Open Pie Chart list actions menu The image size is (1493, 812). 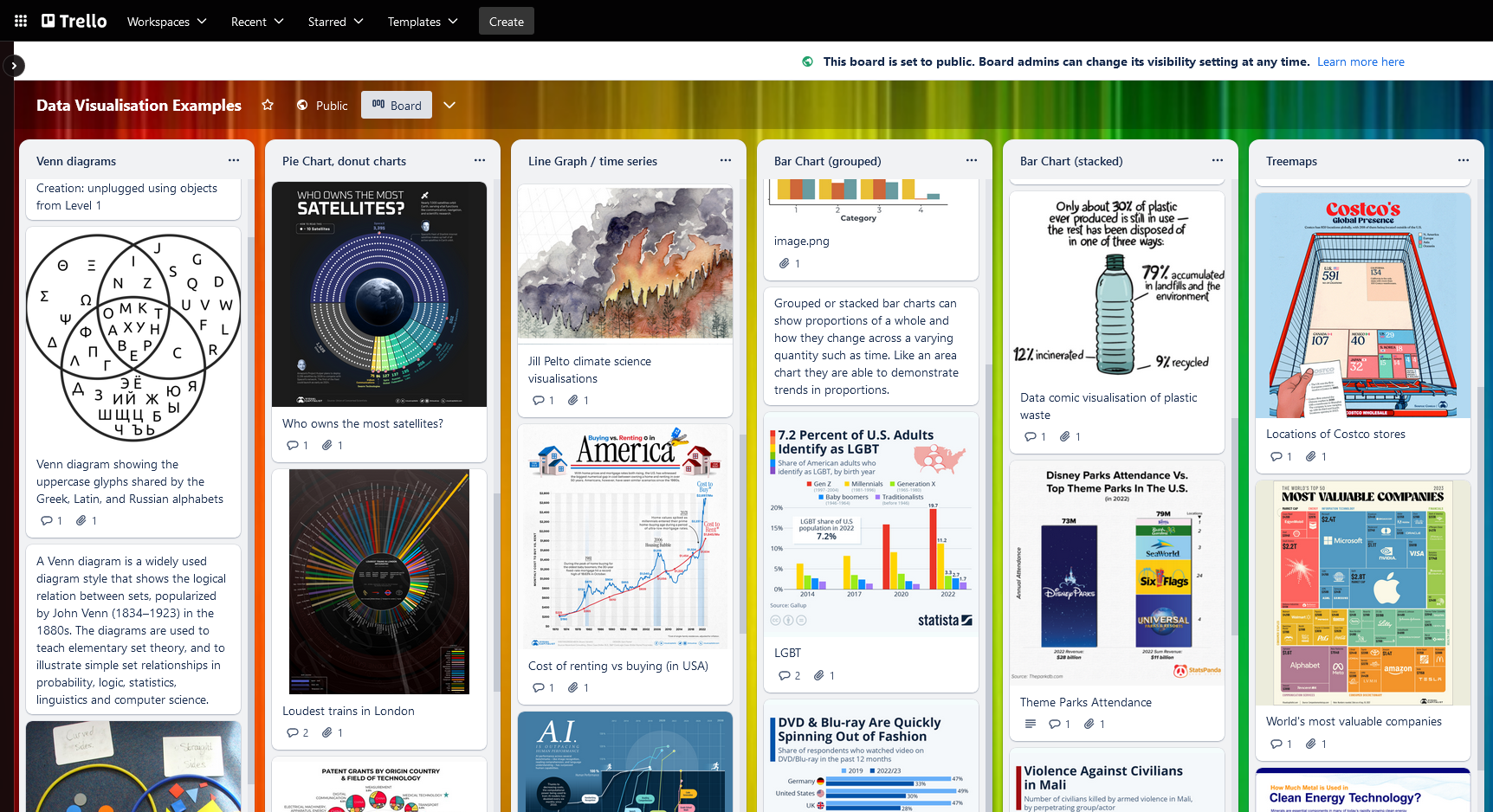[480, 160]
